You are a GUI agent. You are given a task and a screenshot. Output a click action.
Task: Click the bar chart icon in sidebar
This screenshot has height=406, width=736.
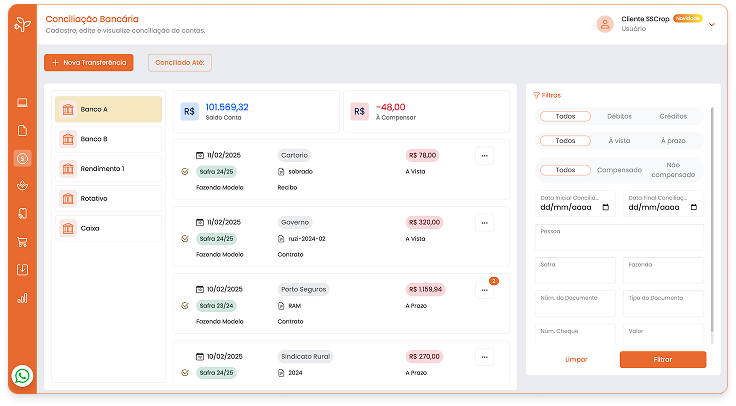pos(22,297)
